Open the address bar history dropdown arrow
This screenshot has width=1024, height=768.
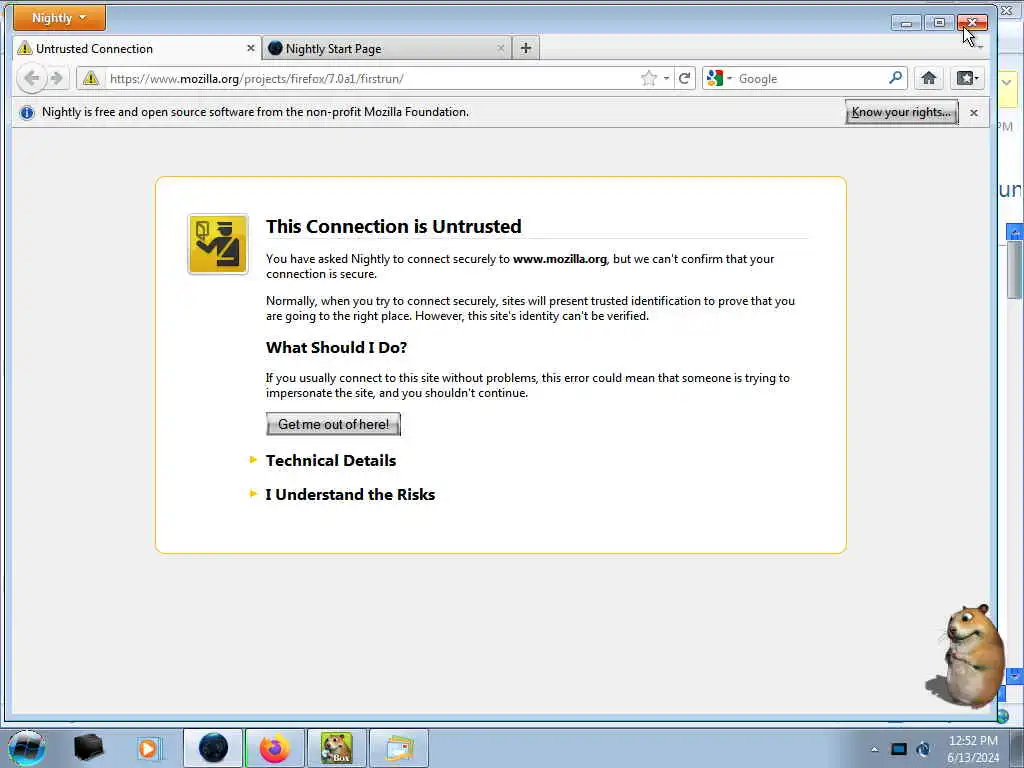(666, 78)
